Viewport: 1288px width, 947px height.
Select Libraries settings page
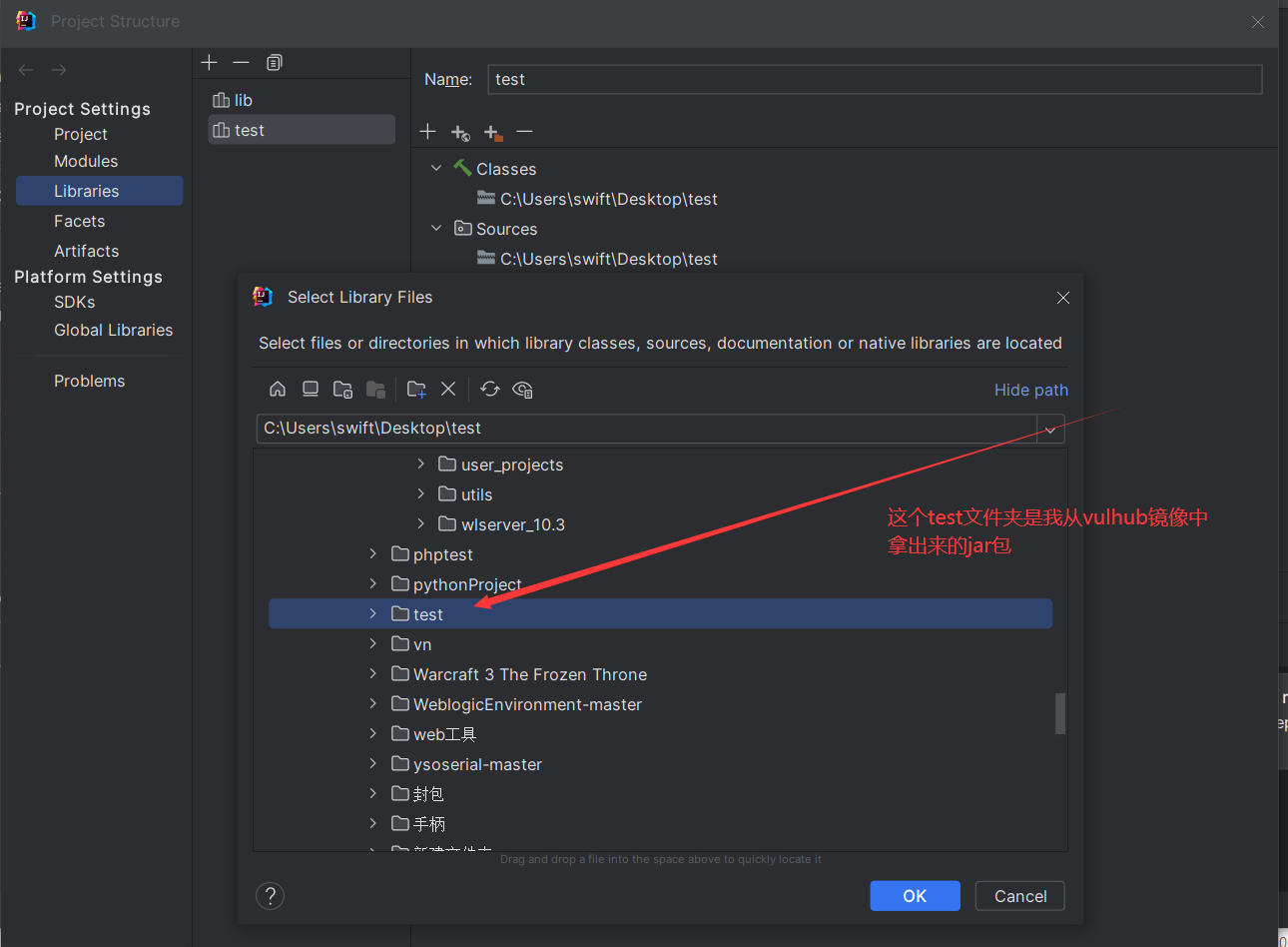tap(99, 191)
